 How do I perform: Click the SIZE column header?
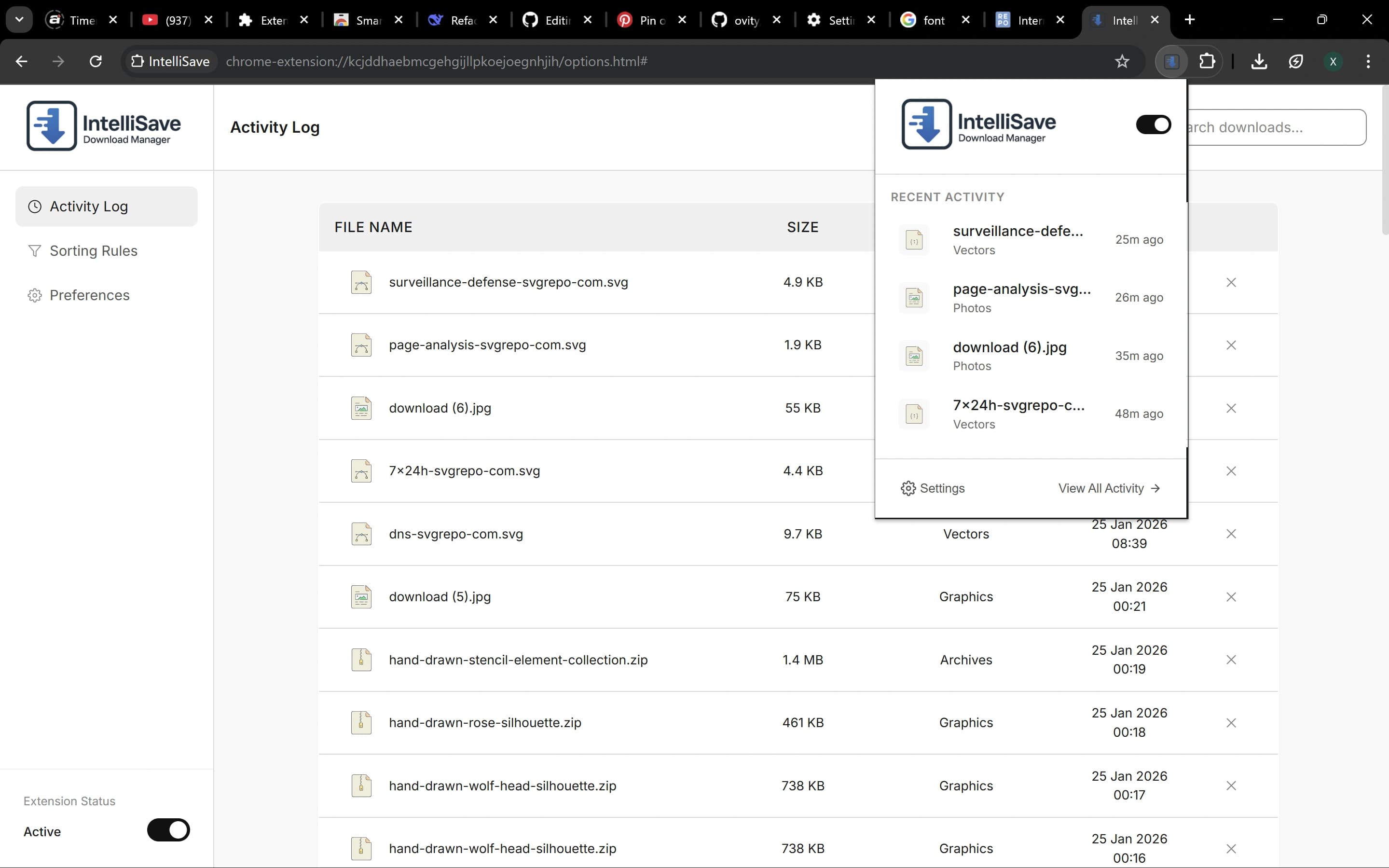tap(802, 227)
